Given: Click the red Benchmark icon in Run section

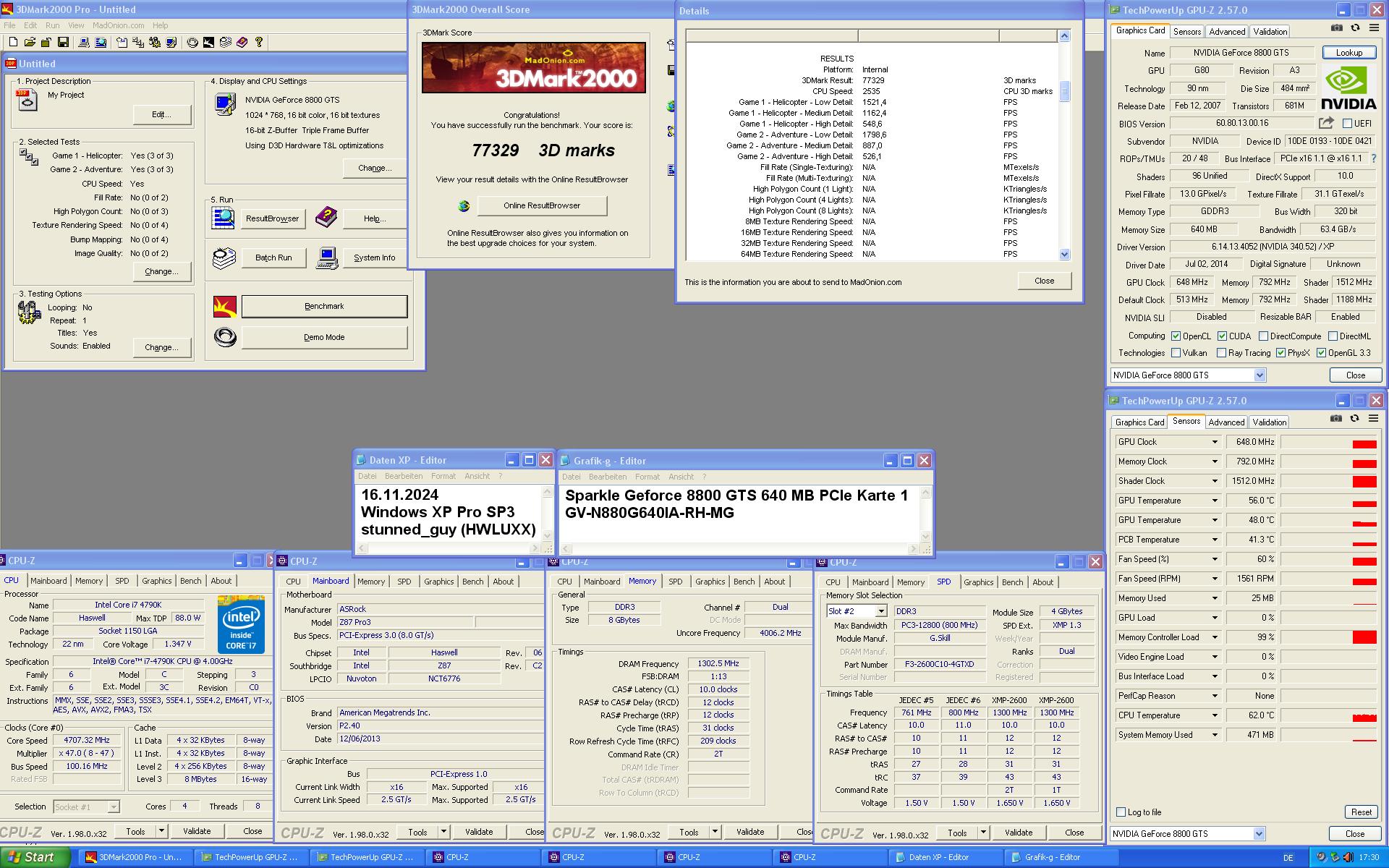Looking at the screenshot, I should [225, 307].
